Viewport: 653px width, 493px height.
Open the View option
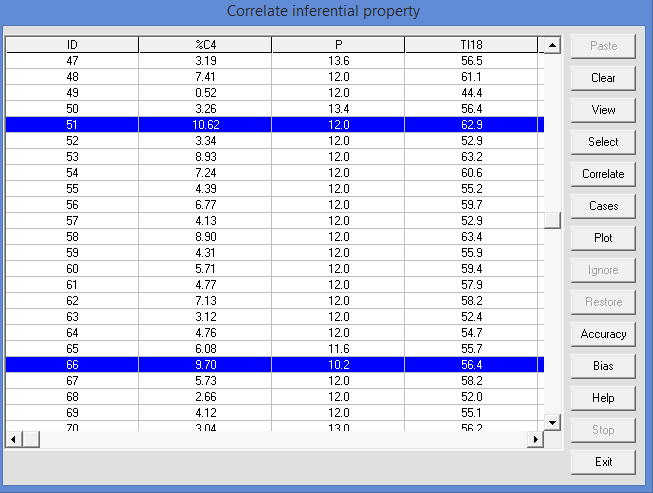coord(603,110)
